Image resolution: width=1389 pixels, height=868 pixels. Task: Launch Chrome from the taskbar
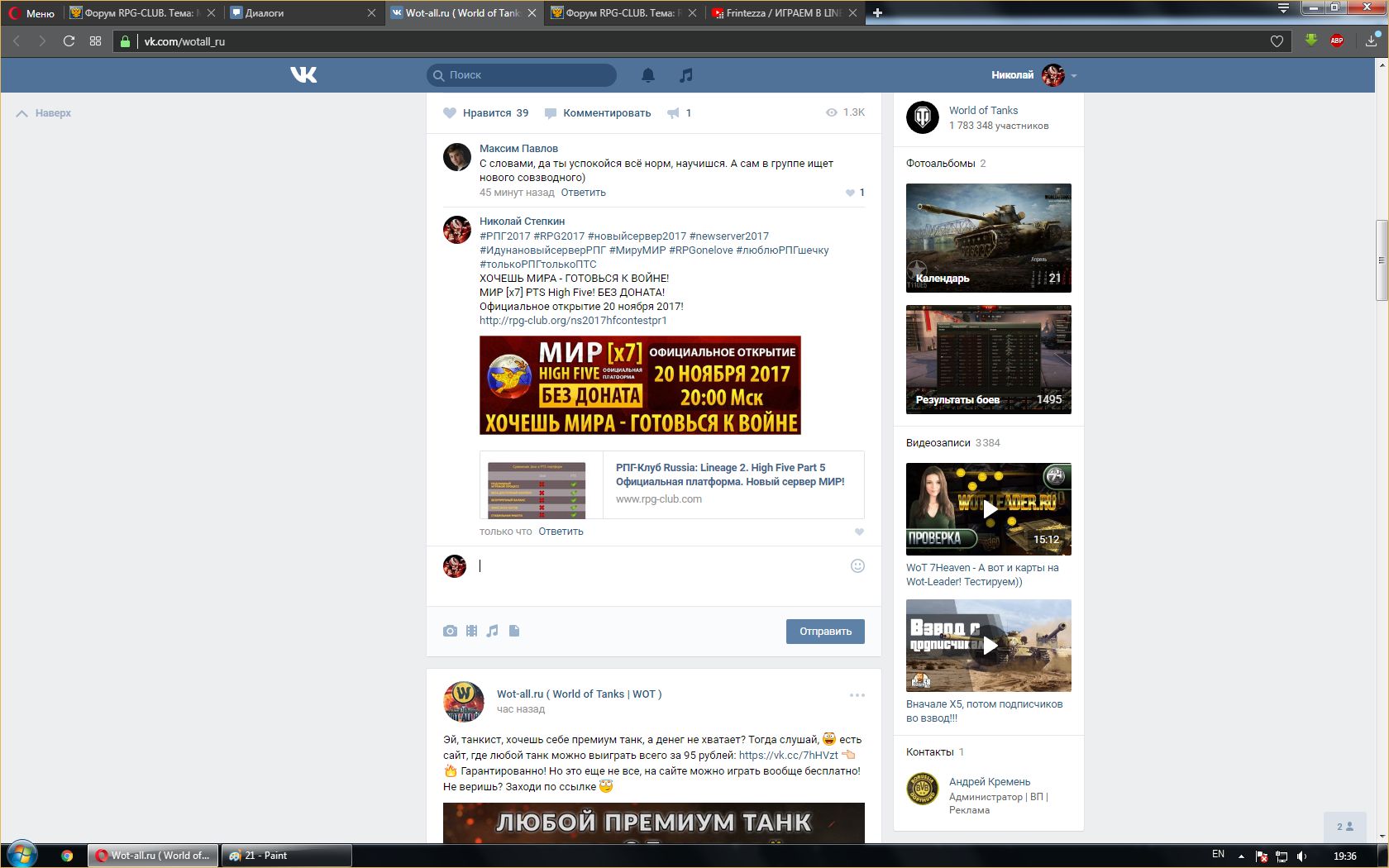coord(67,856)
